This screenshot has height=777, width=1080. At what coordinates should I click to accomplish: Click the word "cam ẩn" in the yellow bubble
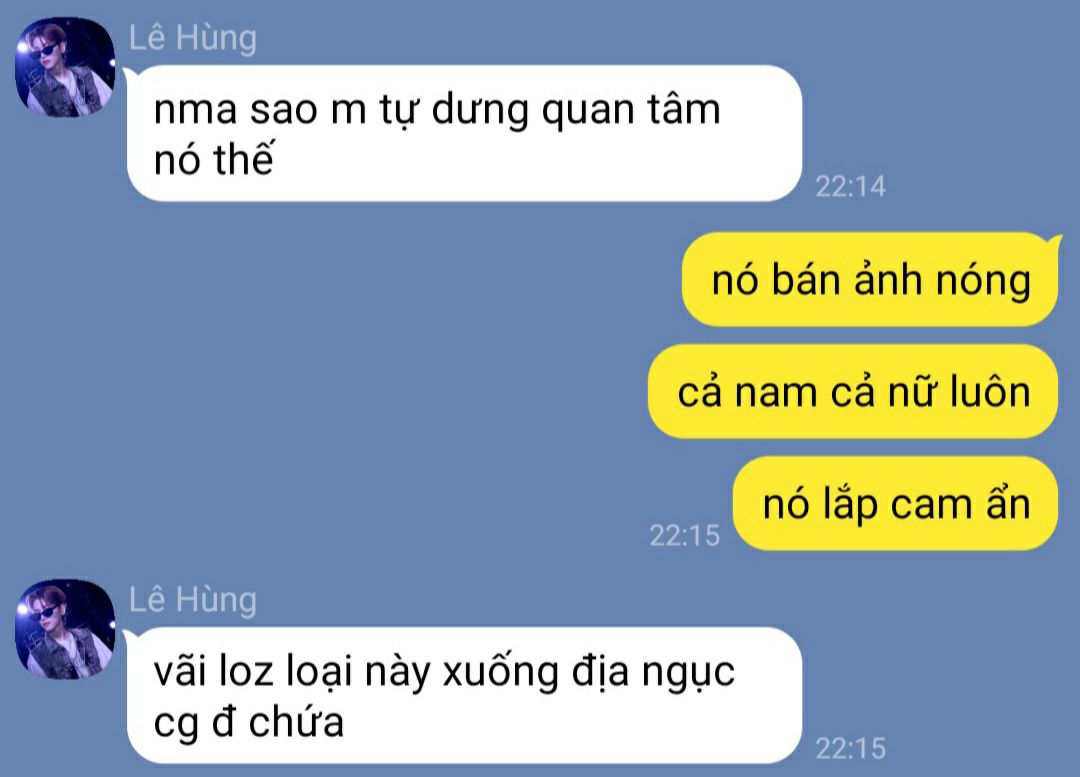[x=961, y=504]
